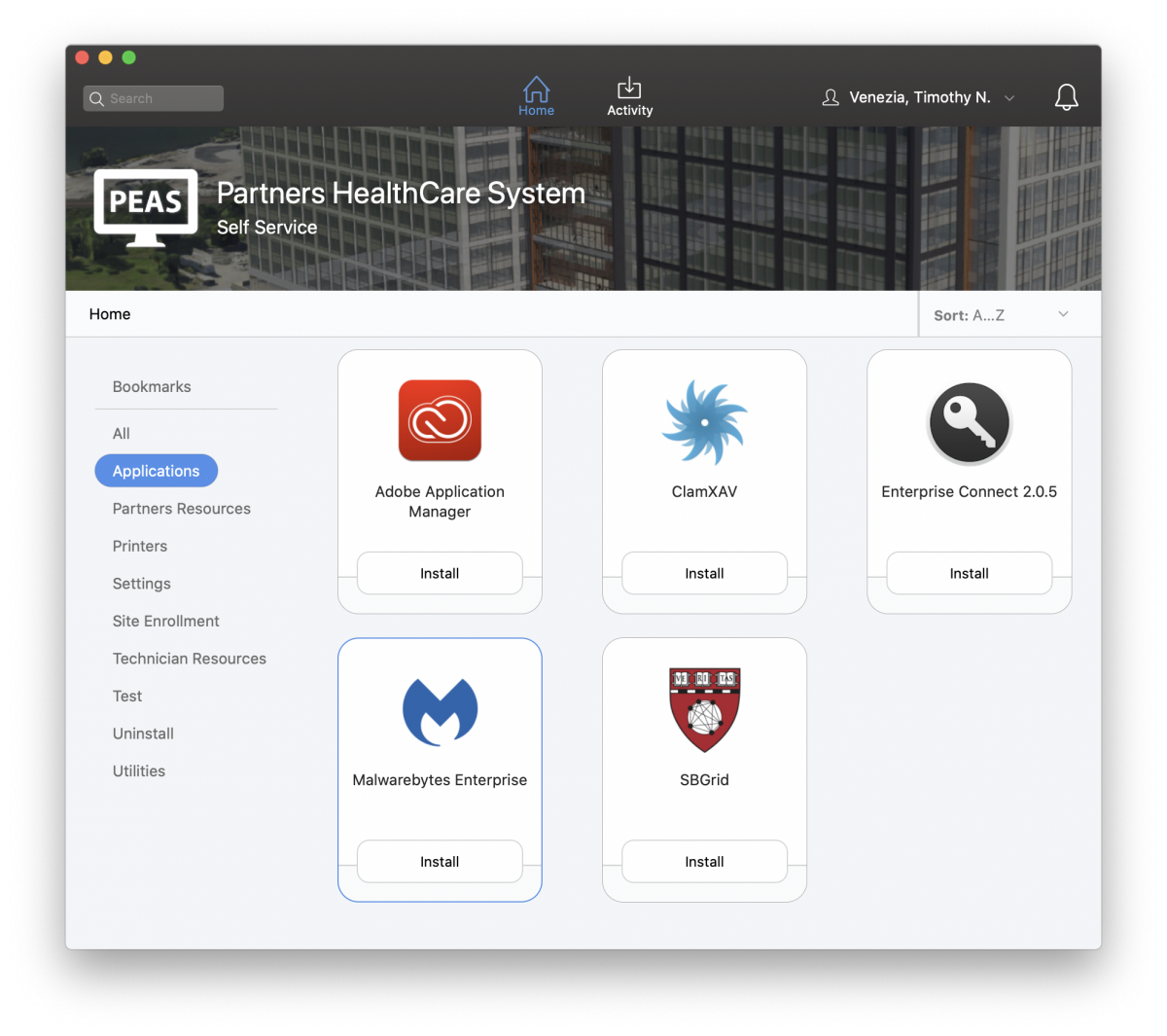Click the Home house icon
The image size is (1167, 1036).
[x=536, y=89]
